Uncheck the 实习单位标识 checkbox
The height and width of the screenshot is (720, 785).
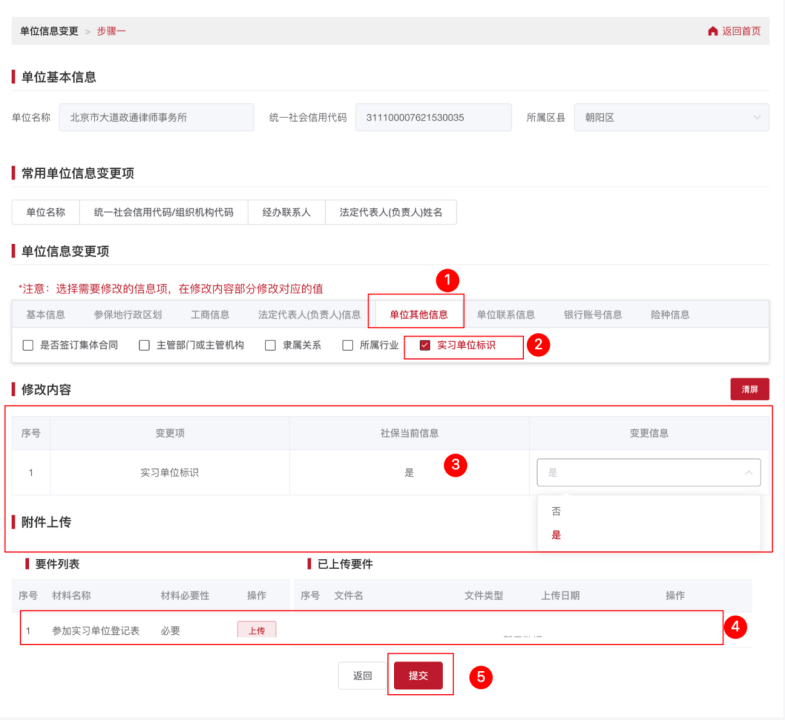pos(425,345)
